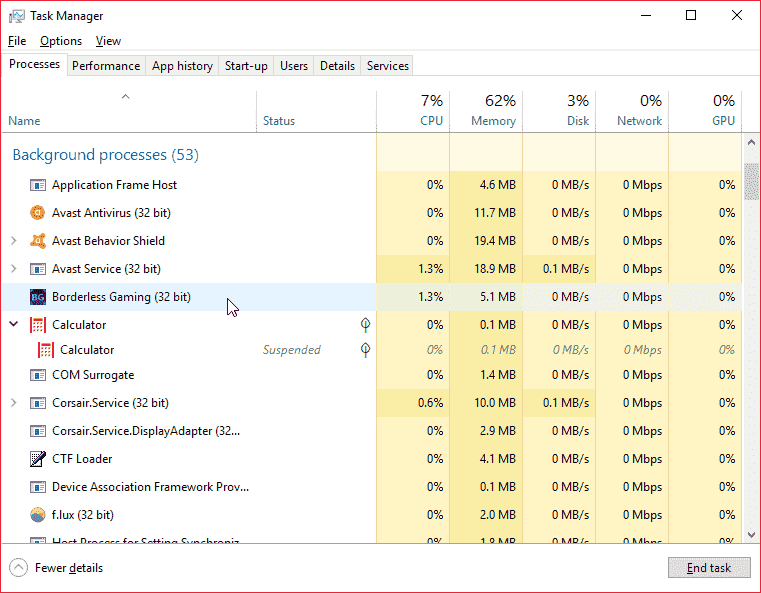
Task: Click the Fewer details link
Action: coord(69,568)
